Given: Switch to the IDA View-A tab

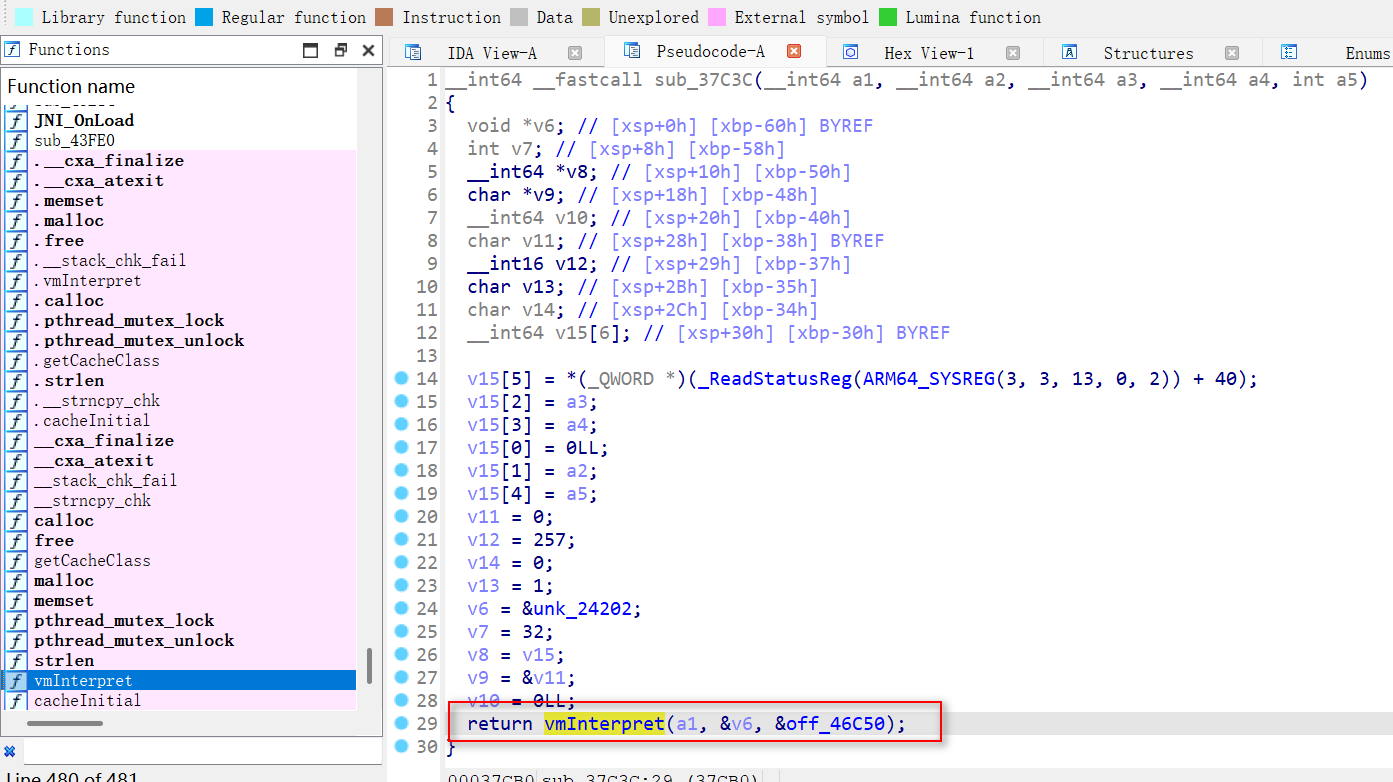Looking at the screenshot, I should [x=491, y=53].
